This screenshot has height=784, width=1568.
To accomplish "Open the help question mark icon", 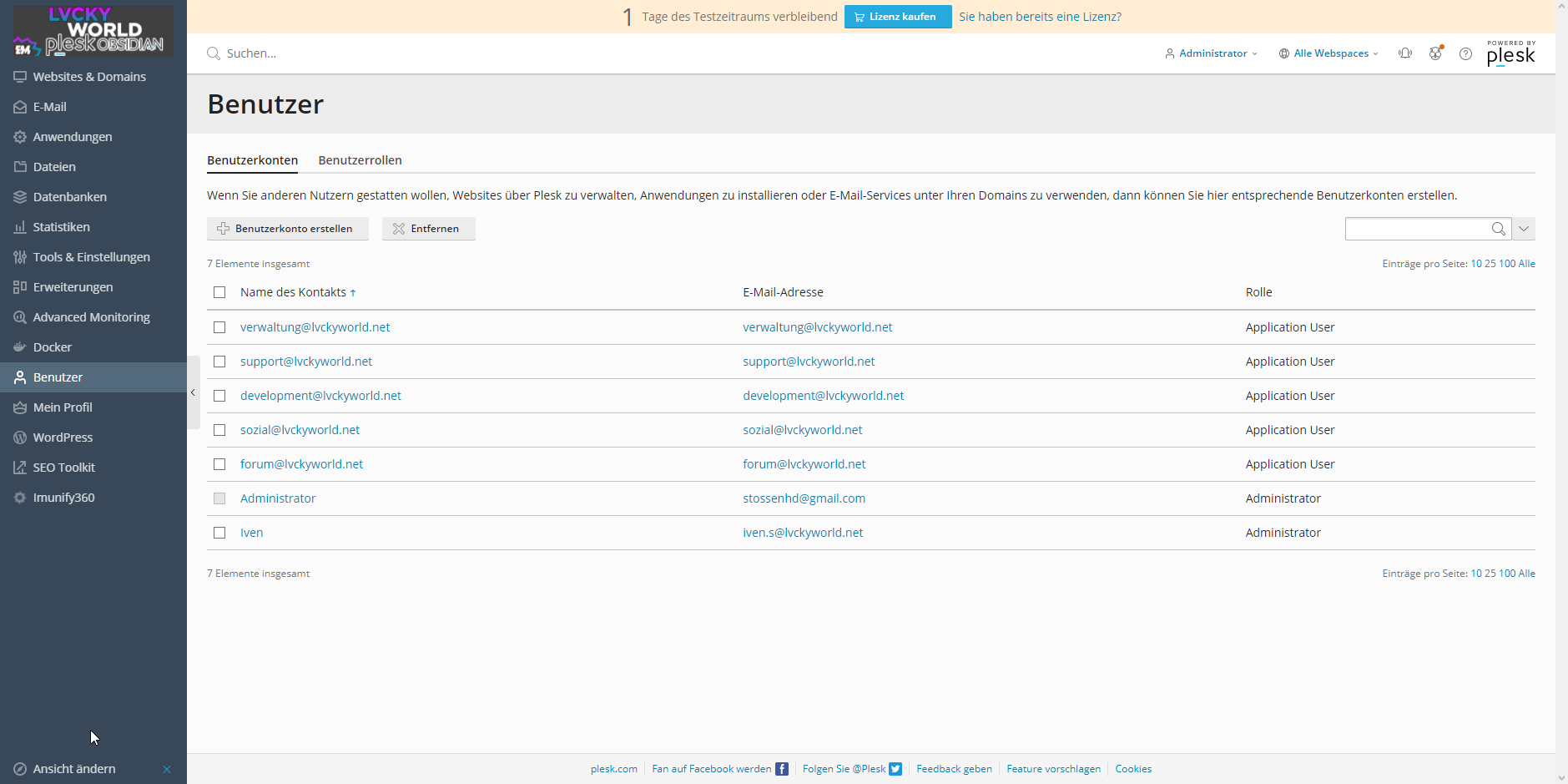I will pos(1465,53).
